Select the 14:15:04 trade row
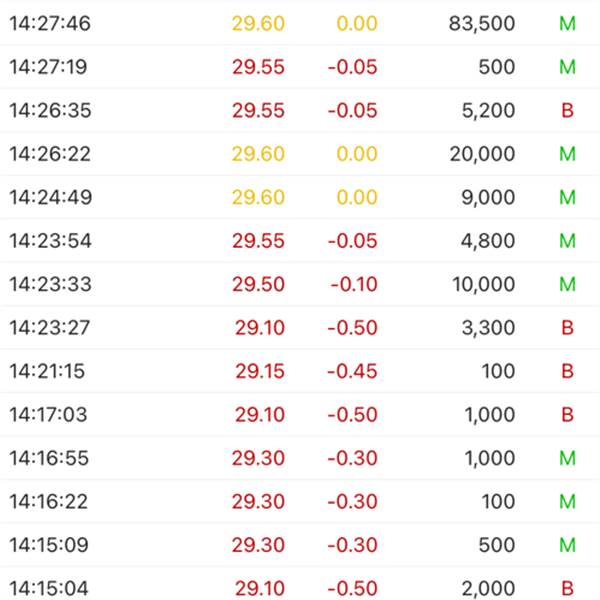Image resolution: width=600 pixels, height=600 pixels. [x=300, y=585]
